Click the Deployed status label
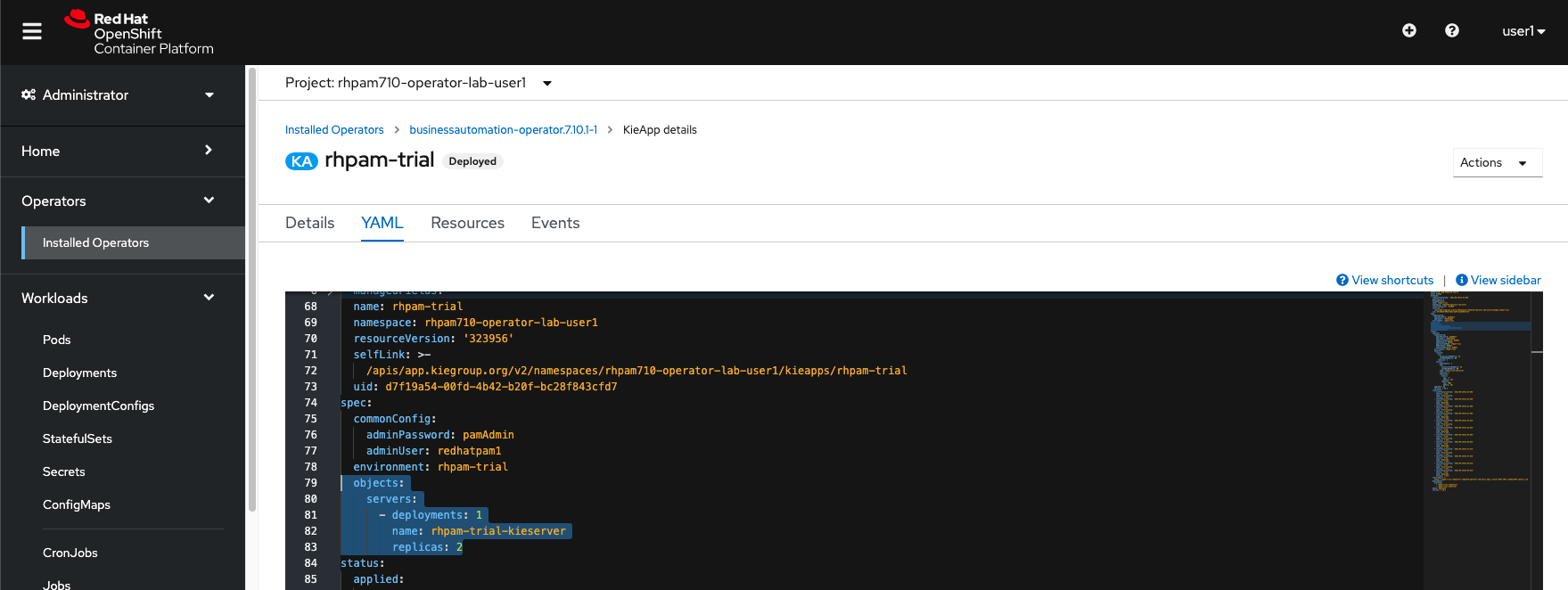This screenshot has height=590, width=1568. pos(472,161)
